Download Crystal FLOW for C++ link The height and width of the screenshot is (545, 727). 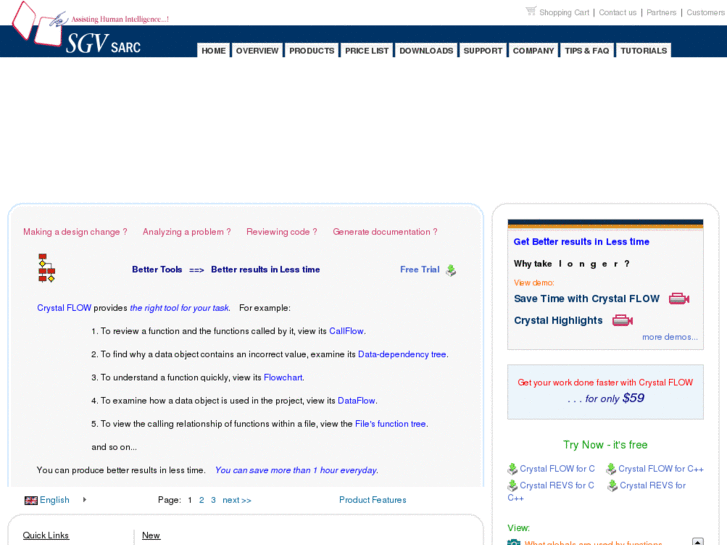pos(661,469)
